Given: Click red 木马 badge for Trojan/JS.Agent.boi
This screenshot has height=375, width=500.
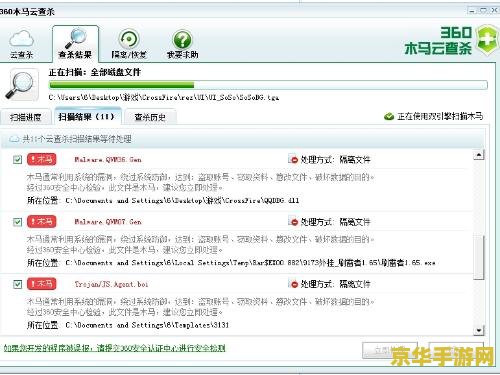Looking at the screenshot, I should 42,284.
